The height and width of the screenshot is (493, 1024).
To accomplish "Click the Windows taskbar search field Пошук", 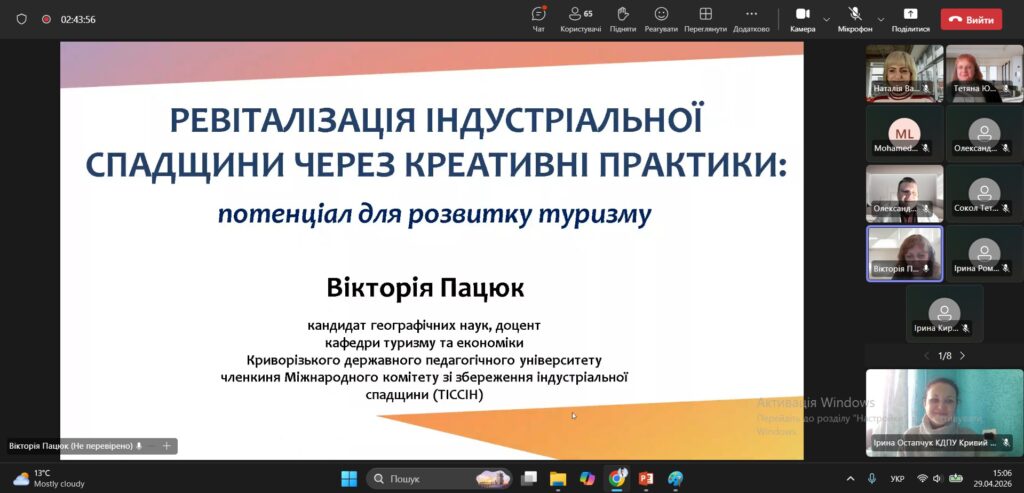I will 440,479.
